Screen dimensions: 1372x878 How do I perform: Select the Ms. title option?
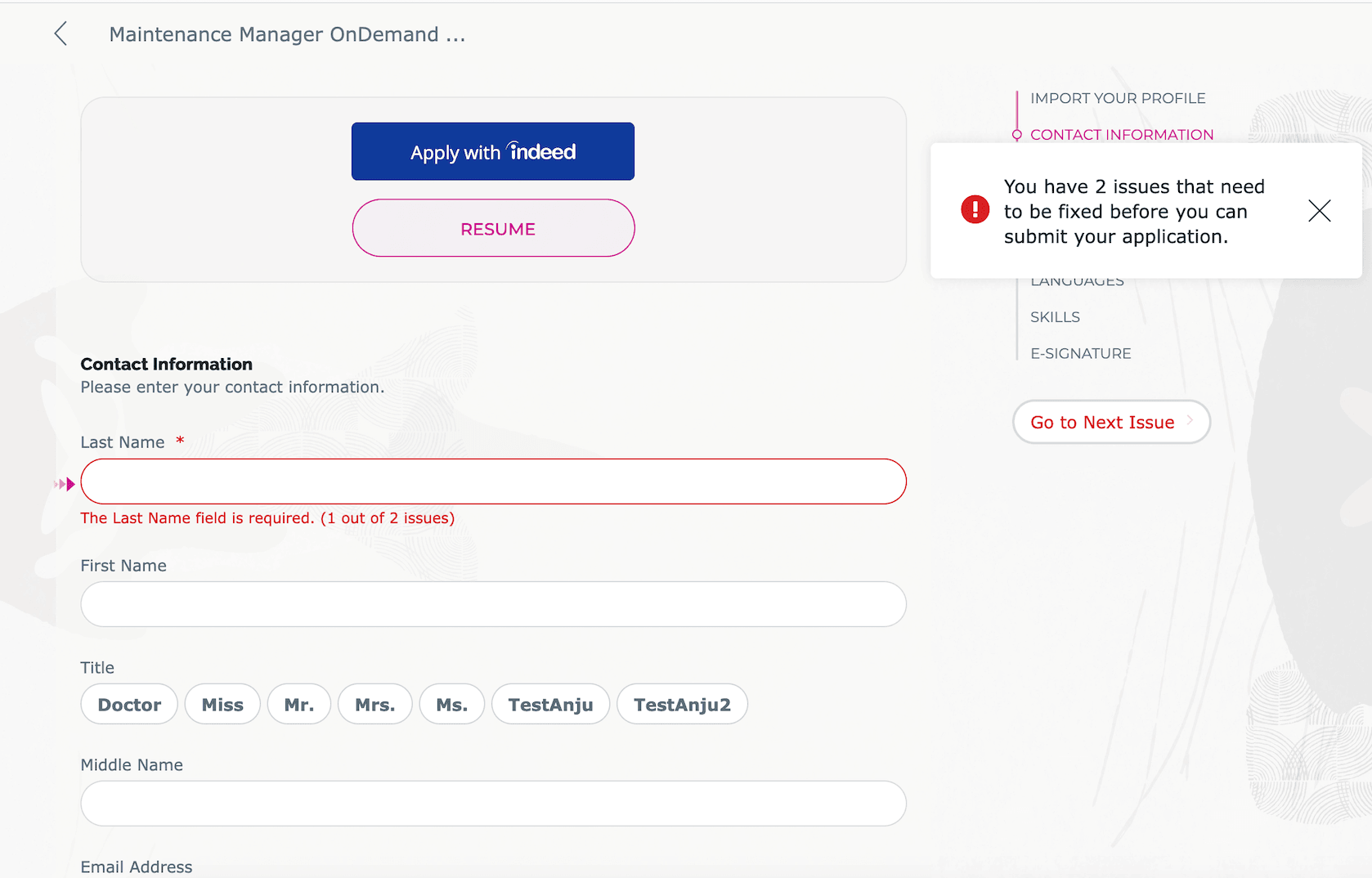click(452, 704)
